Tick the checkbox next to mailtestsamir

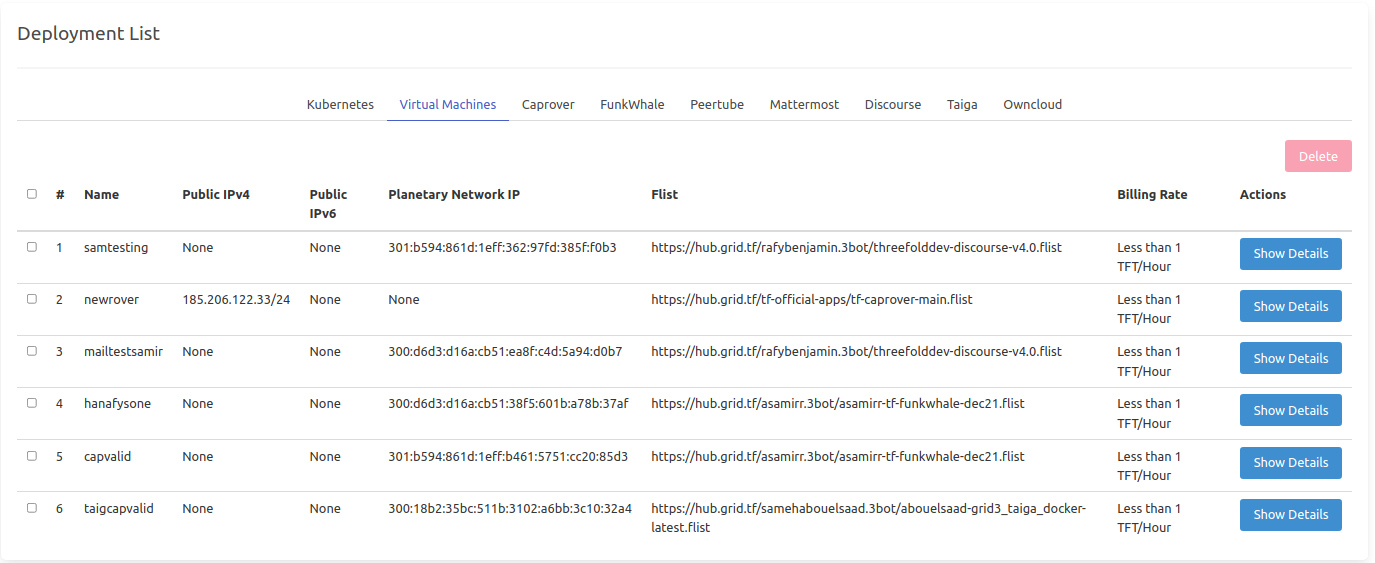[x=32, y=351]
